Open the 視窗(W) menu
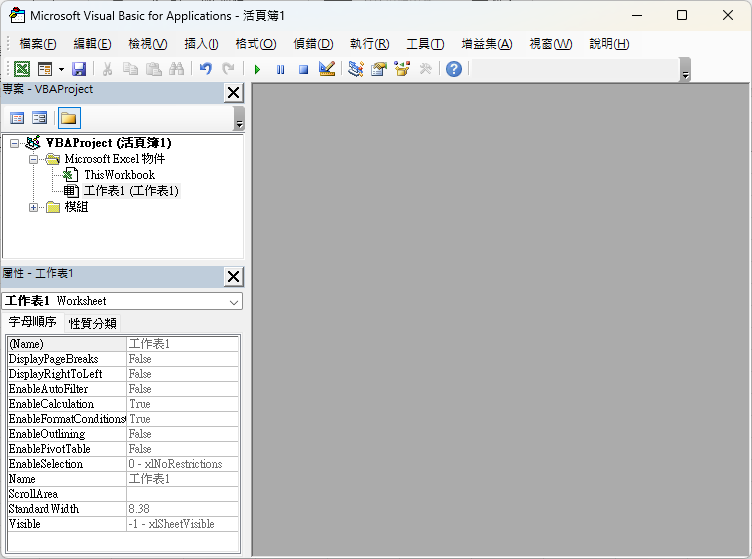 click(551, 44)
